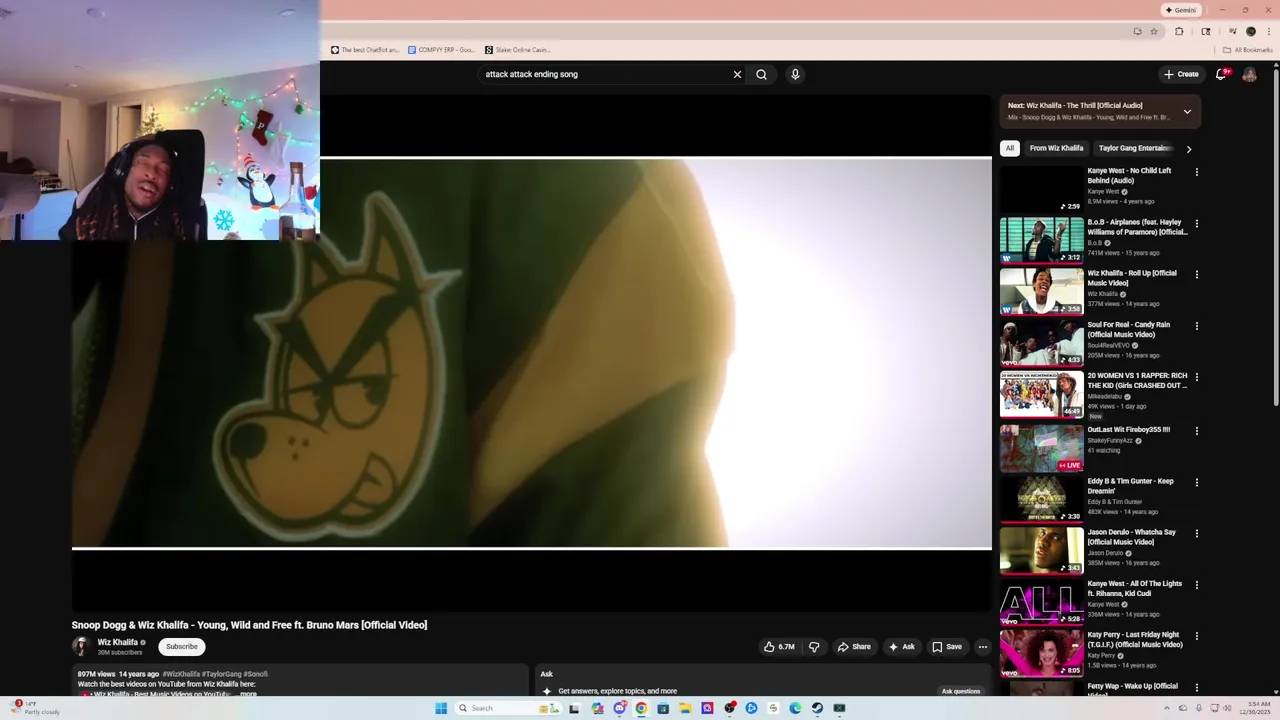Open Chrome from the taskbar
The height and width of the screenshot is (720, 1280).
[641, 708]
